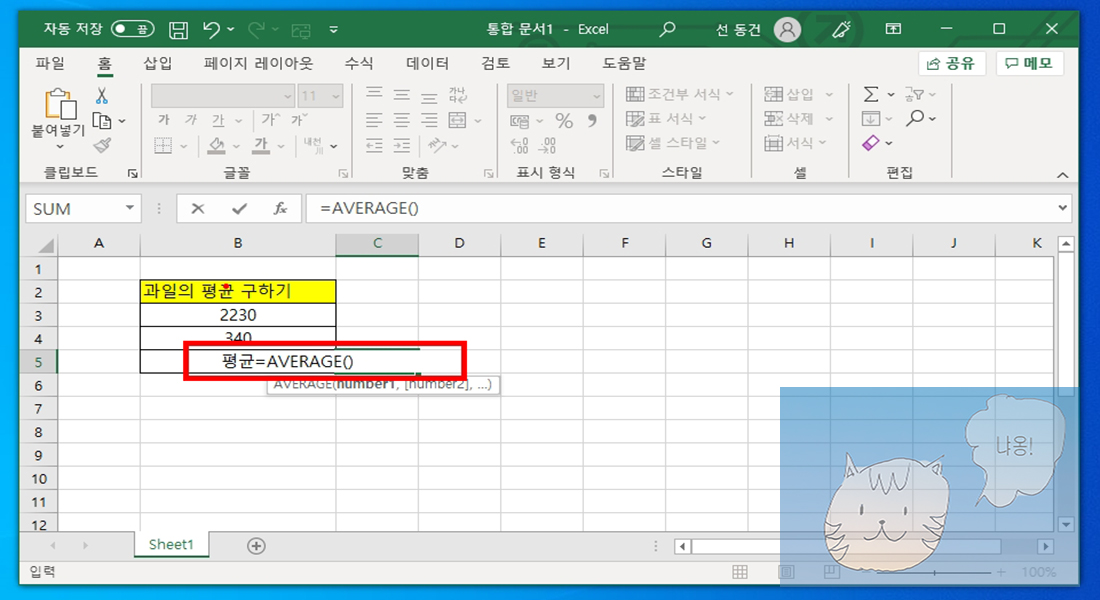The width and height of the screenshot is (1100, 600).
Task: Click the user account avatar
Action: click(787, 29)
